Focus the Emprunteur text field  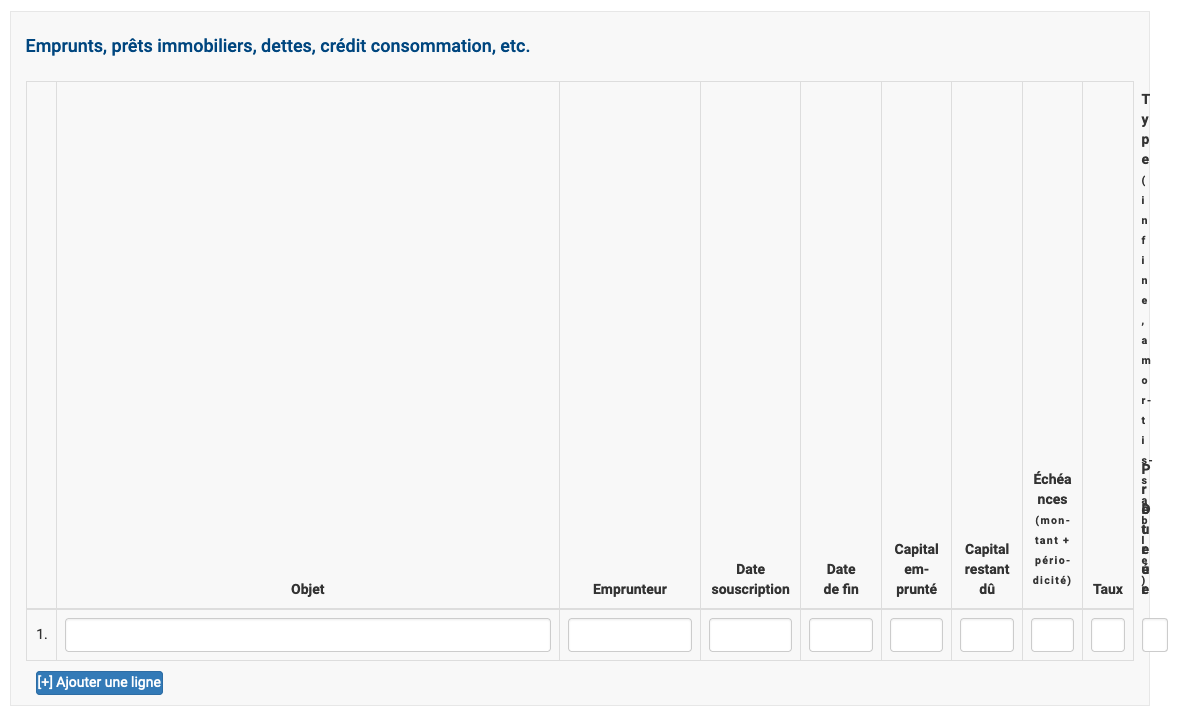[630, 635]
